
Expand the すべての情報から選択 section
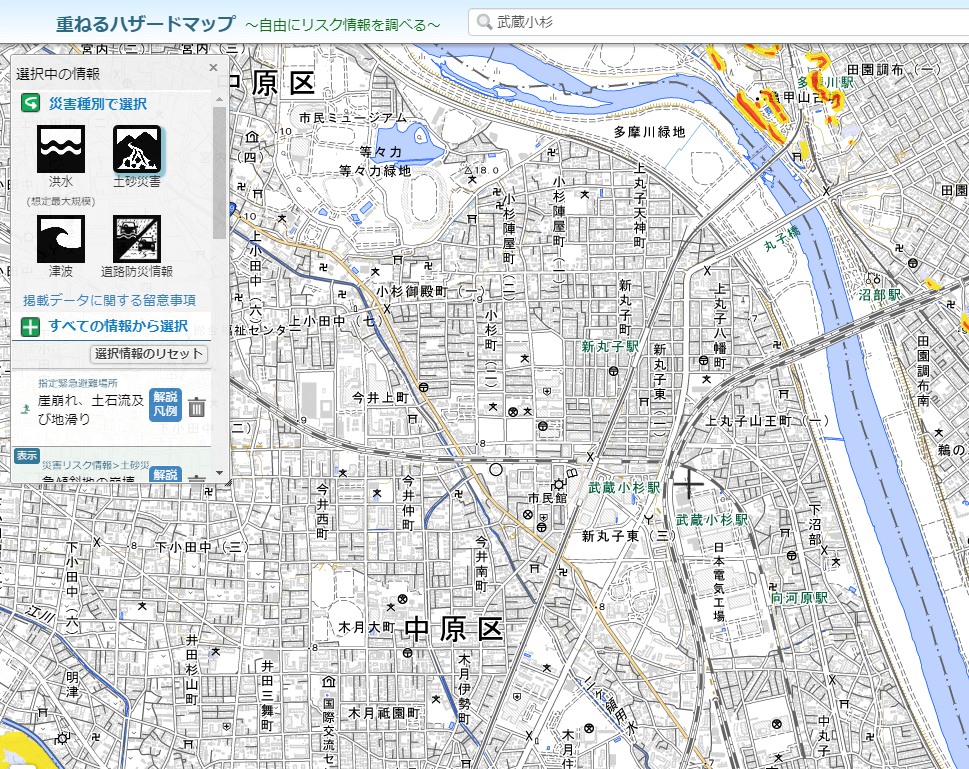click(118, 326)
